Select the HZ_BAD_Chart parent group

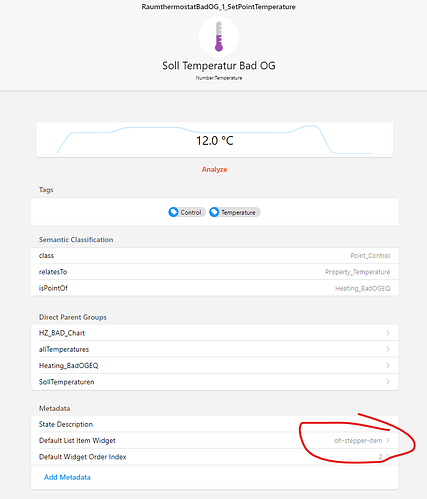click(x=215, y=333)
